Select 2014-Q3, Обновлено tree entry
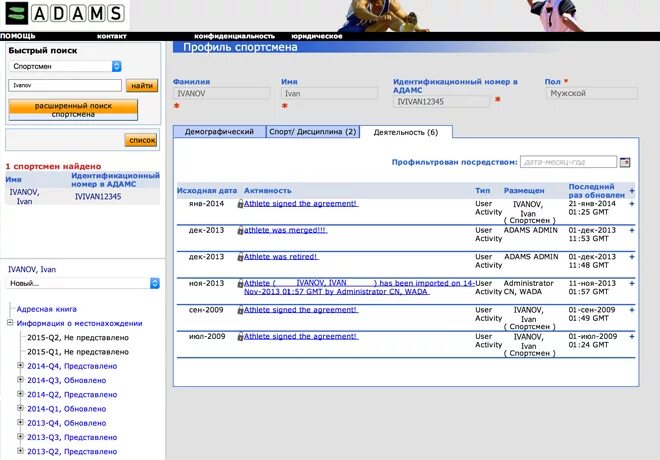The height and width of the screenshot is (460, 660). point(67,380)
